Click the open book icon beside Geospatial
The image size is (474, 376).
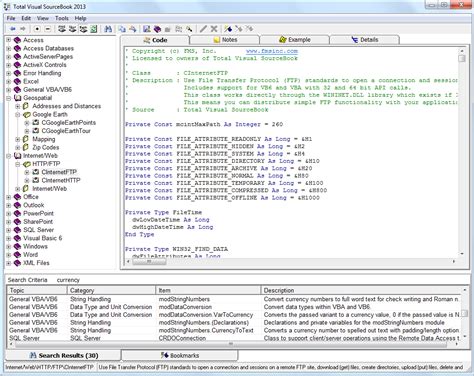(x=17, y=98)
